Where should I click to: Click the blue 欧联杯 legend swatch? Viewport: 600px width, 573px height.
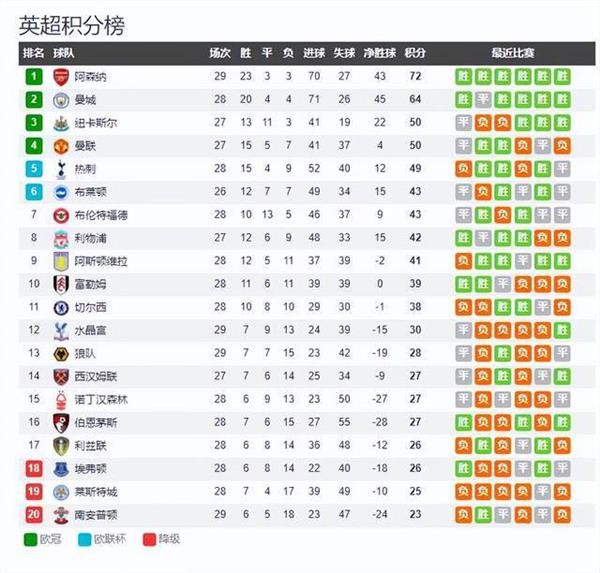click(84, 540)
